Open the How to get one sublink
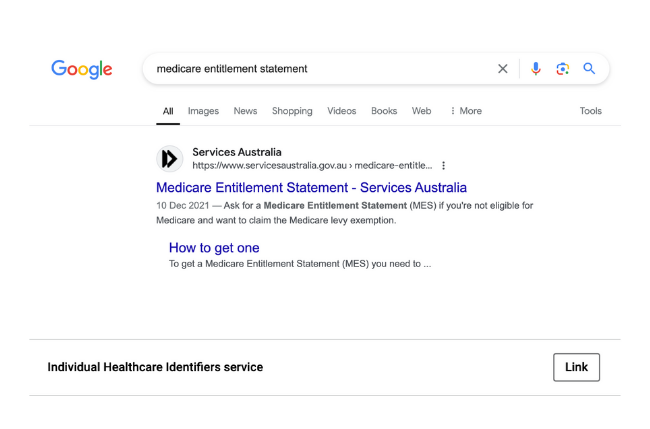The image size is (650, 429). click(x=214, y=248)
